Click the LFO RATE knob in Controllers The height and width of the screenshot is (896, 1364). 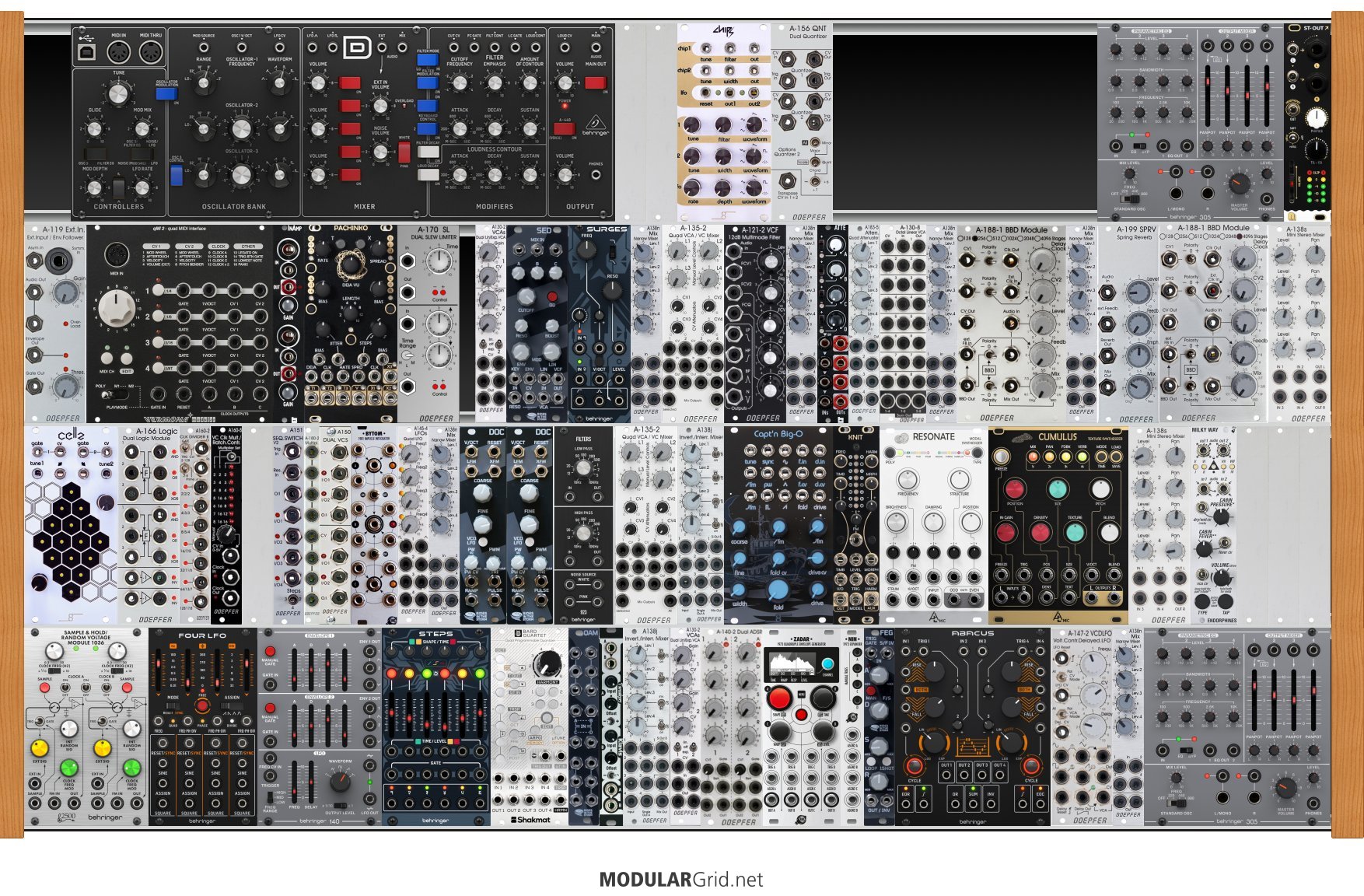pyautogui.click(x=142, y=187)
